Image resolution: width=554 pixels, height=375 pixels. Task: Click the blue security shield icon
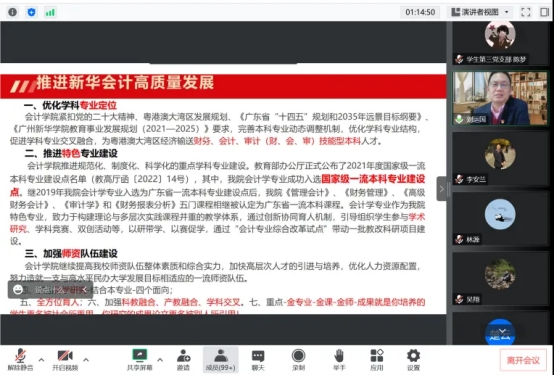[31, 12]
